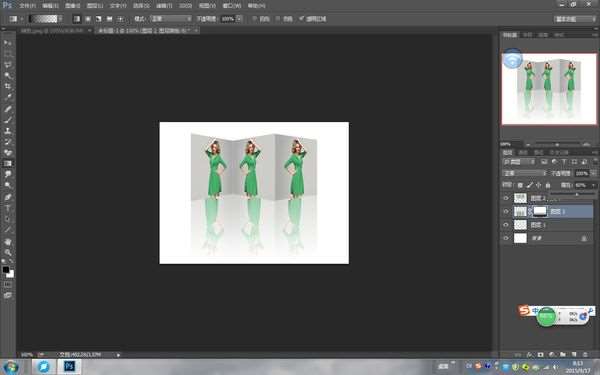
Task: Choose diamond gradient style in options bar
Action: pyautogui.click(x=120, y=19)
